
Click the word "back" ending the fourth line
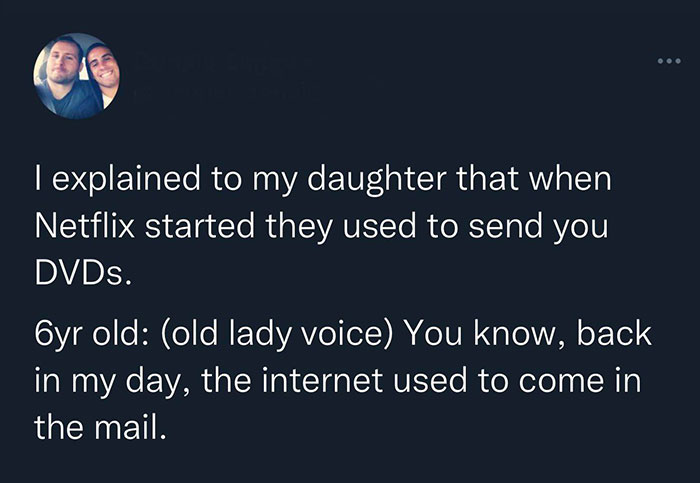point(614,333)
